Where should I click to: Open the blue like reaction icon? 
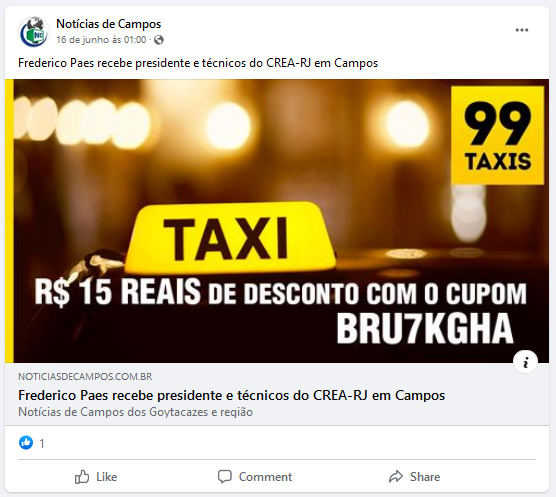tap(26, 443)
